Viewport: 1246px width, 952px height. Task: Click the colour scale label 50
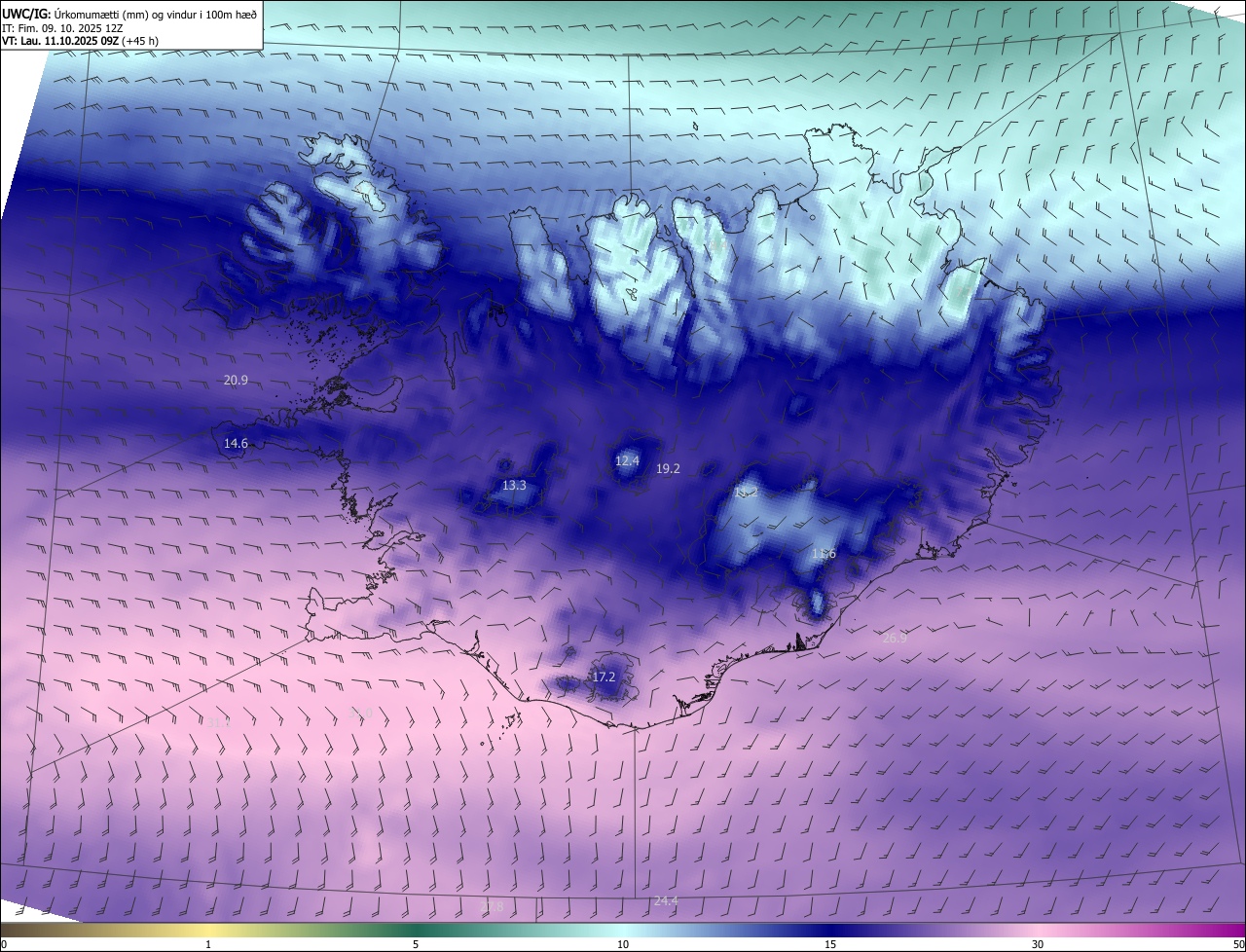(x=1238, y=945)
